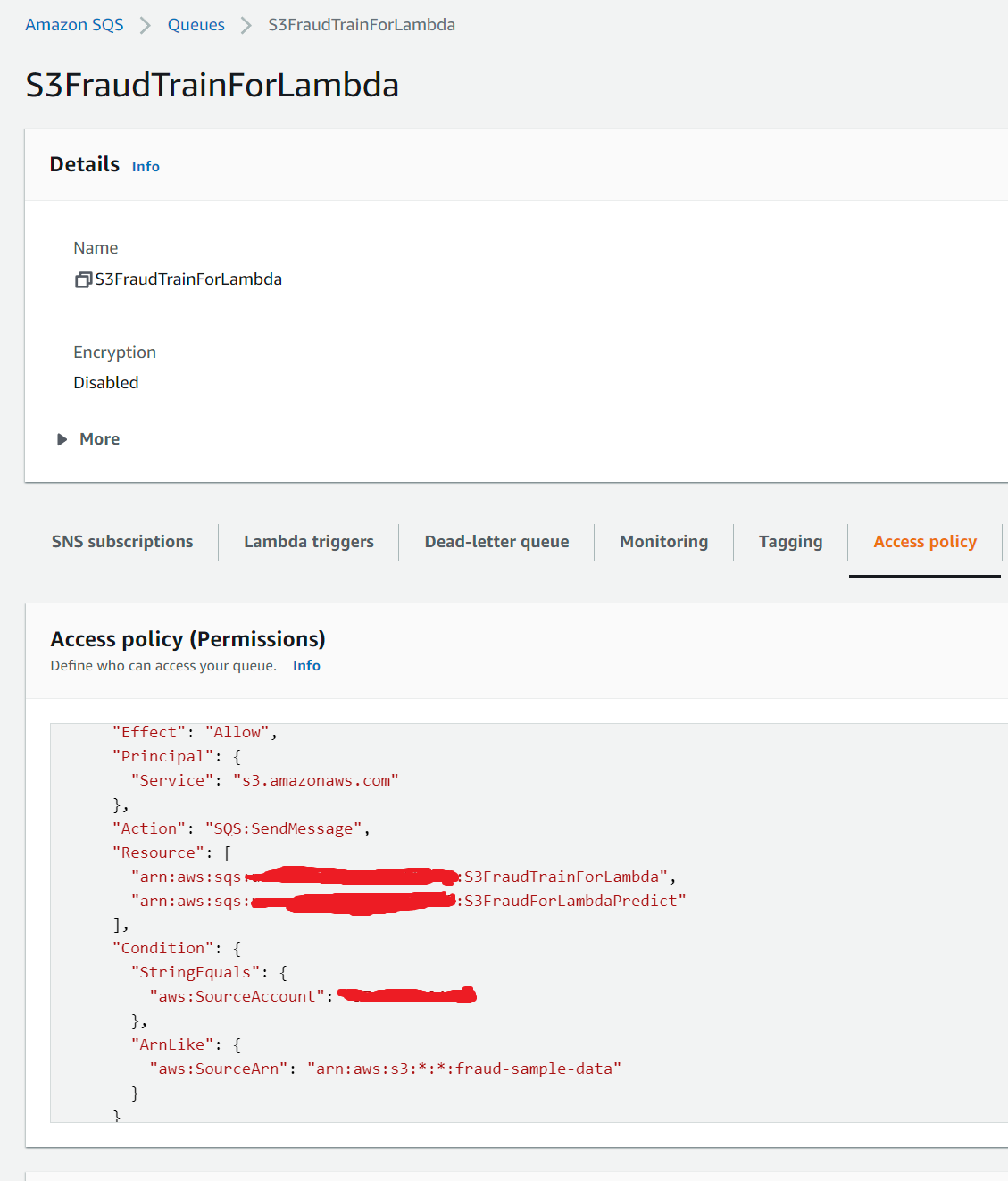1008x1181 pixels.
Task: Copy the queue name using the copy icon
Action: pyautogui.click(x=83, y=280)
